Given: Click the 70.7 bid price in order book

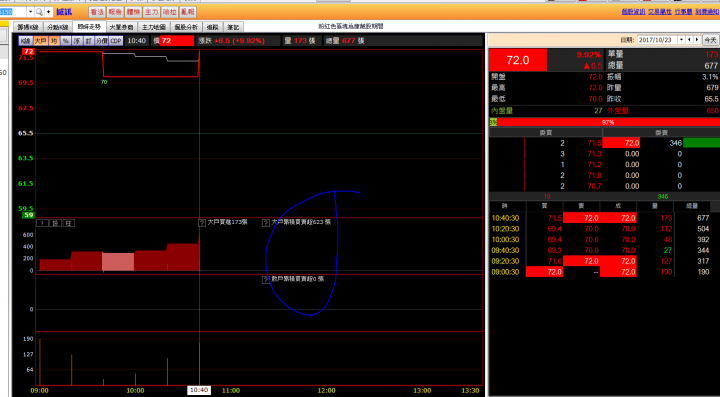Looking at the screenshot, I should [594, 186].
